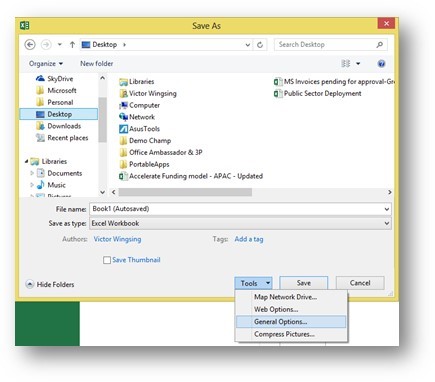Screen dimensions: 435x382
Task: Choose Web Options from Tools menu
Action: [x=291, y=309]
